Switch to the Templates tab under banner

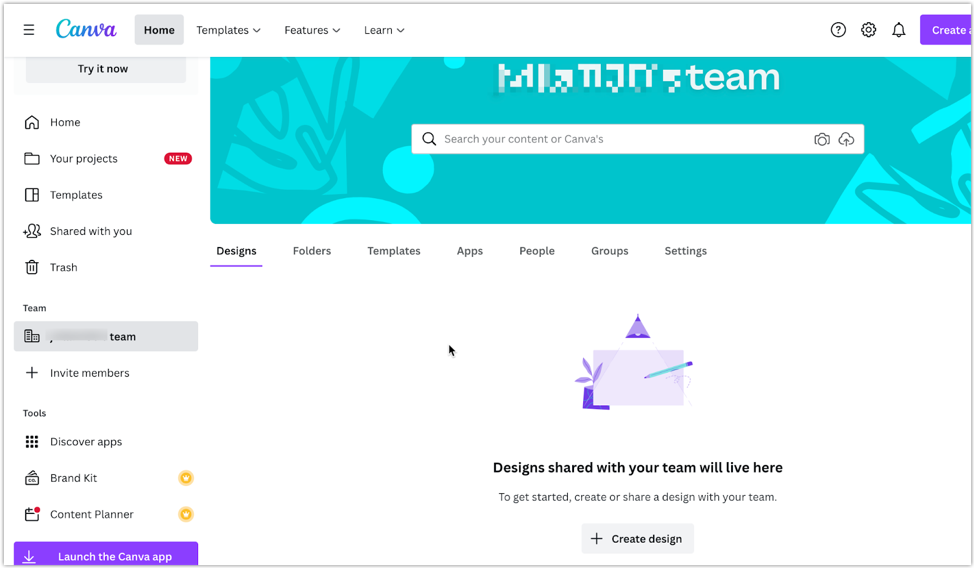(394, 251)
